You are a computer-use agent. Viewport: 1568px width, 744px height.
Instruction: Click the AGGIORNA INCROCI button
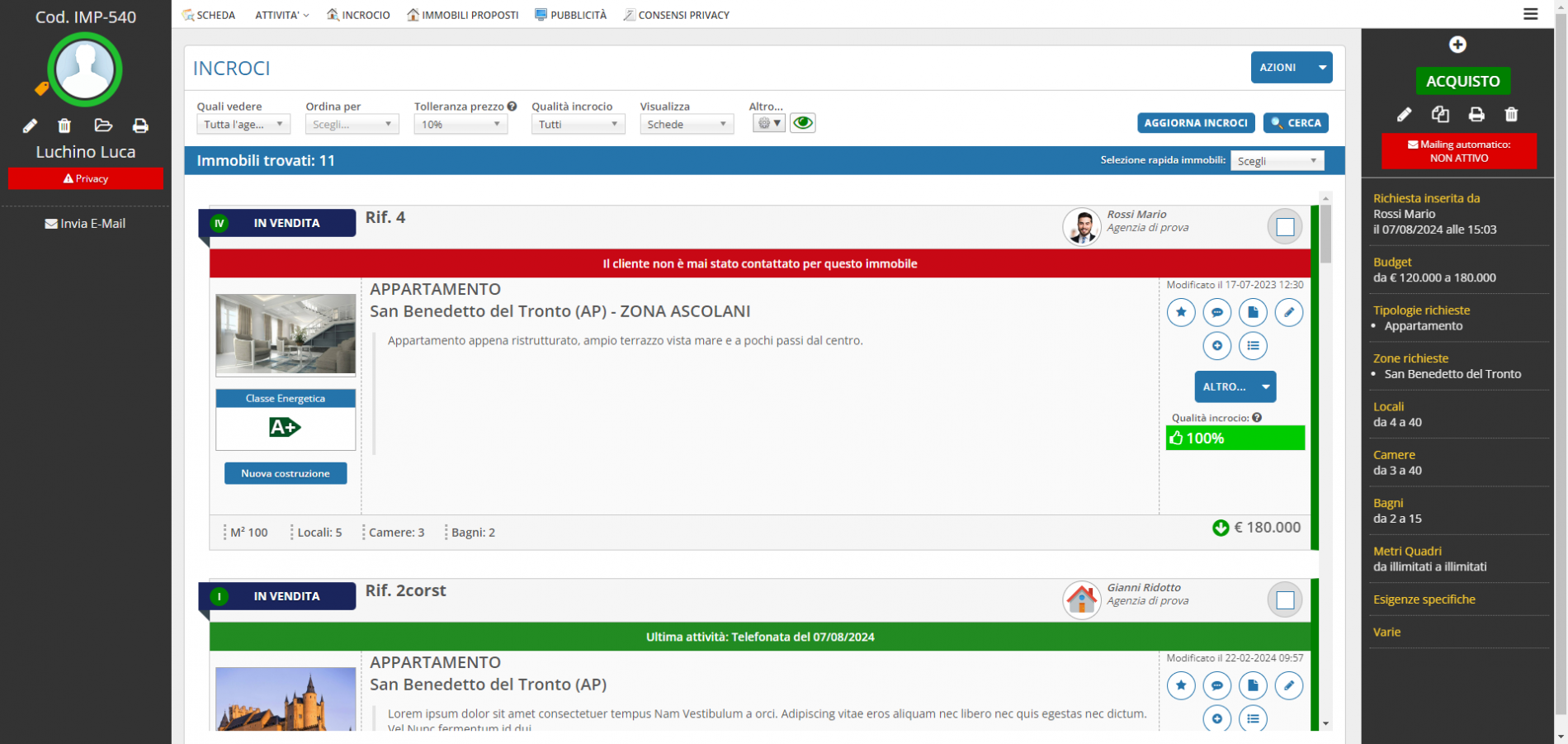coord(1196,122)
